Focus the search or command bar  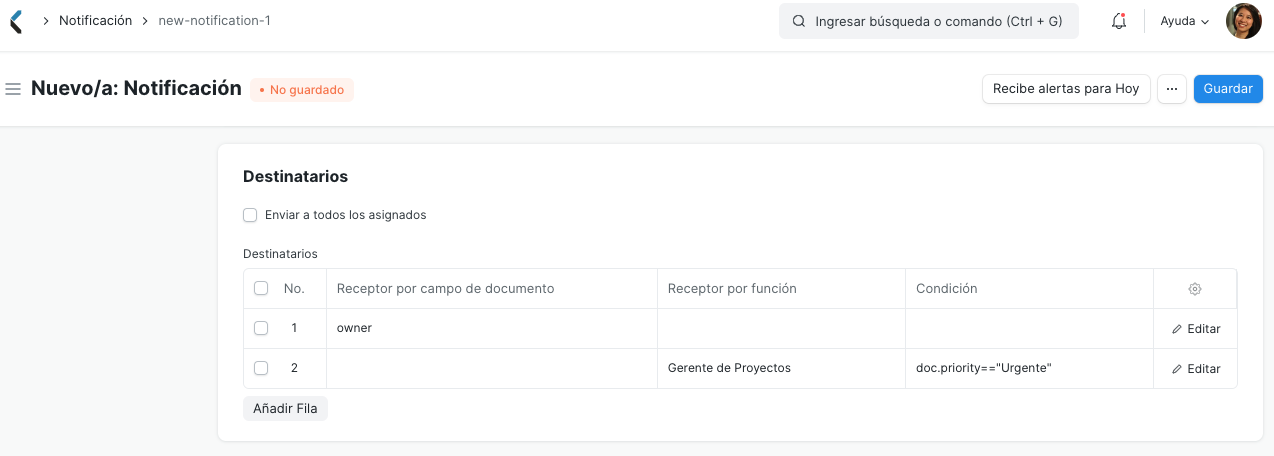(x=929, y=21)
